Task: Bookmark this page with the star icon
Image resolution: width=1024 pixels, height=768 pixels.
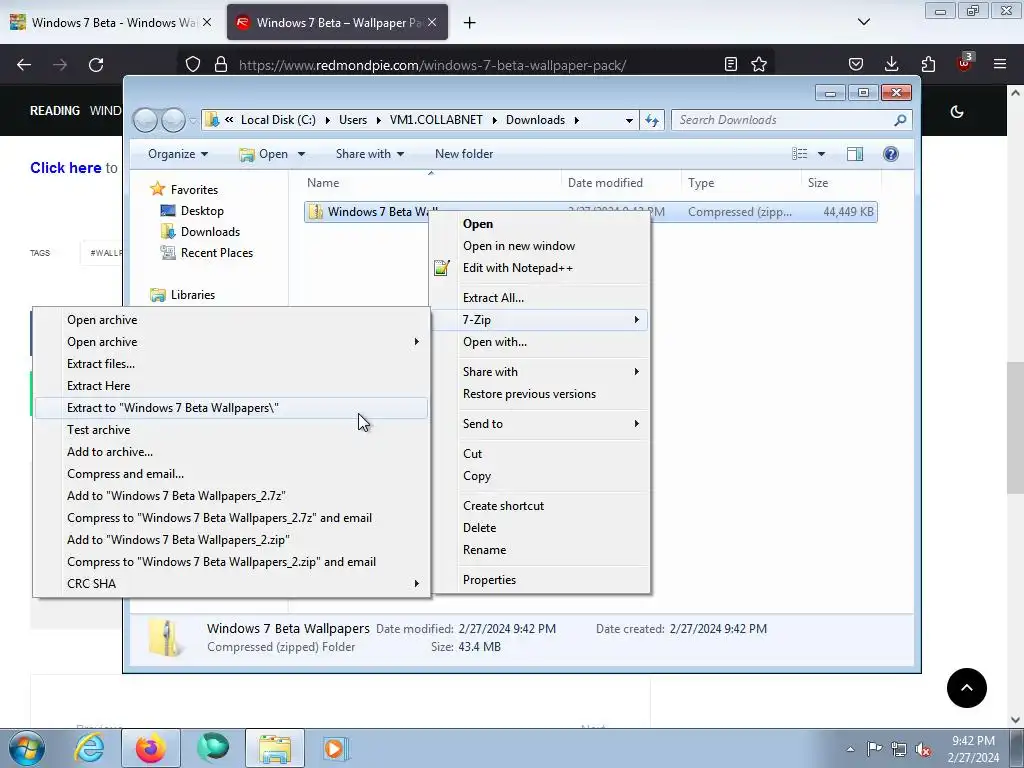Action: [759, 64]
